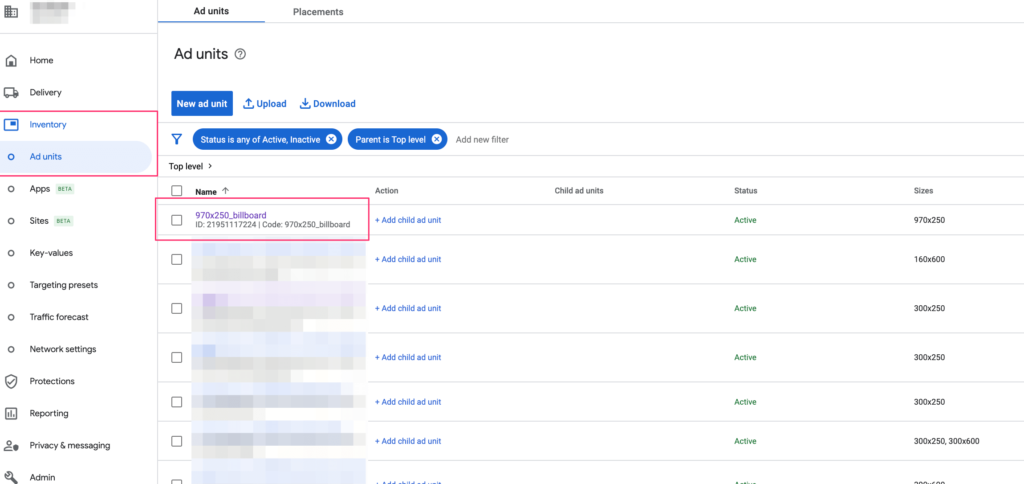Viewport: 1024px width, 484px height.
Task: Click the filter funnel icon
Action: (x=176, y=139)
